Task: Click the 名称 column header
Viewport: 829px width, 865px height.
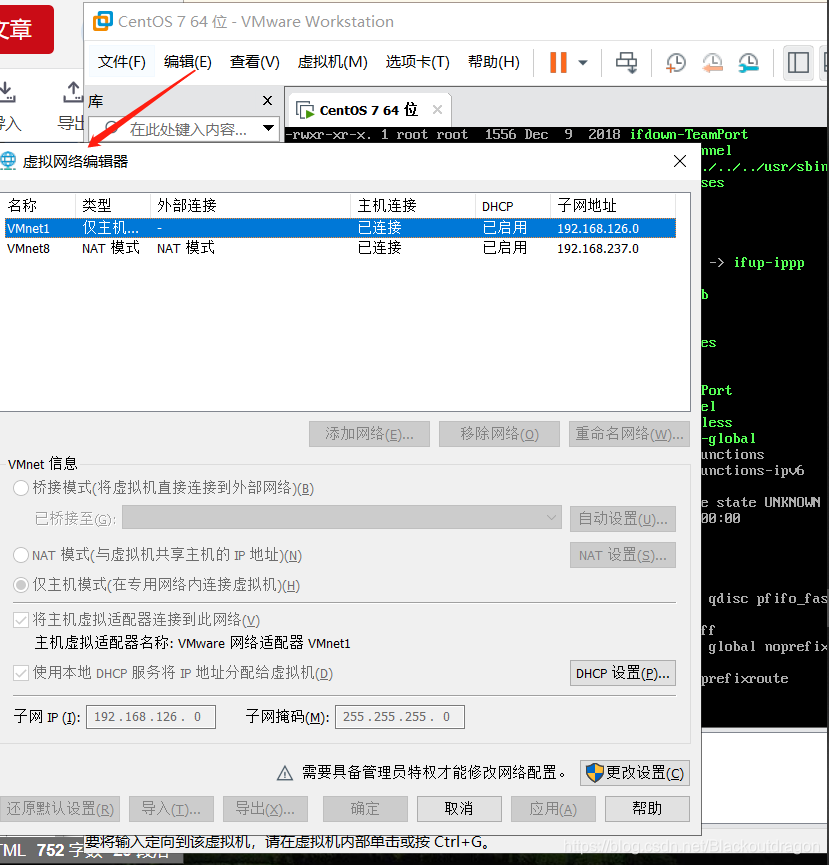Action: click(x=39, y=206)
